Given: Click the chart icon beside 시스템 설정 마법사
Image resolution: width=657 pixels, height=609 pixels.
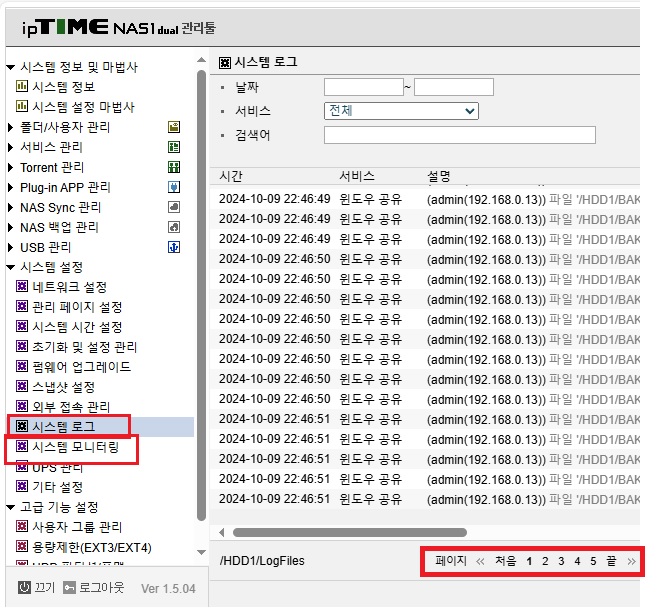Looking at the screenshot, I should (22, 106).
